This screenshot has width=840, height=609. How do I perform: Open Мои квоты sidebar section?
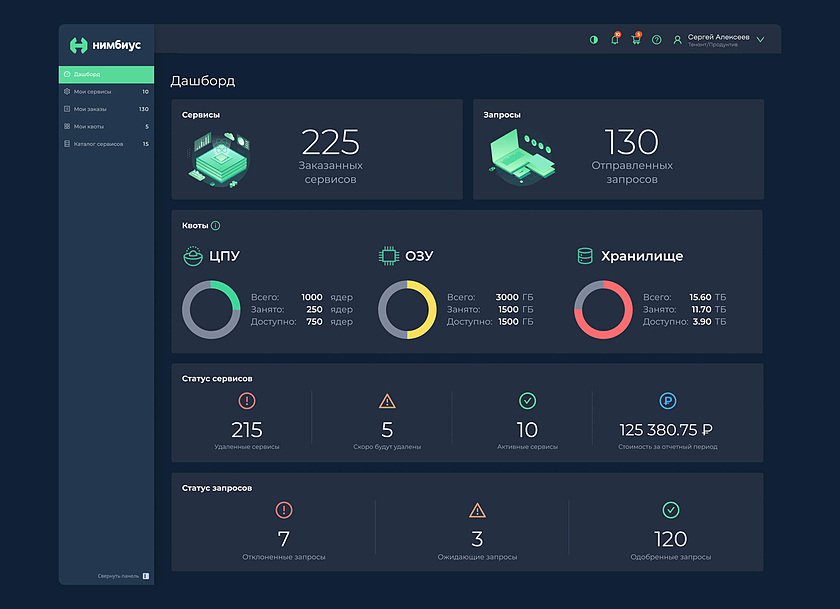tap(105, 126)
